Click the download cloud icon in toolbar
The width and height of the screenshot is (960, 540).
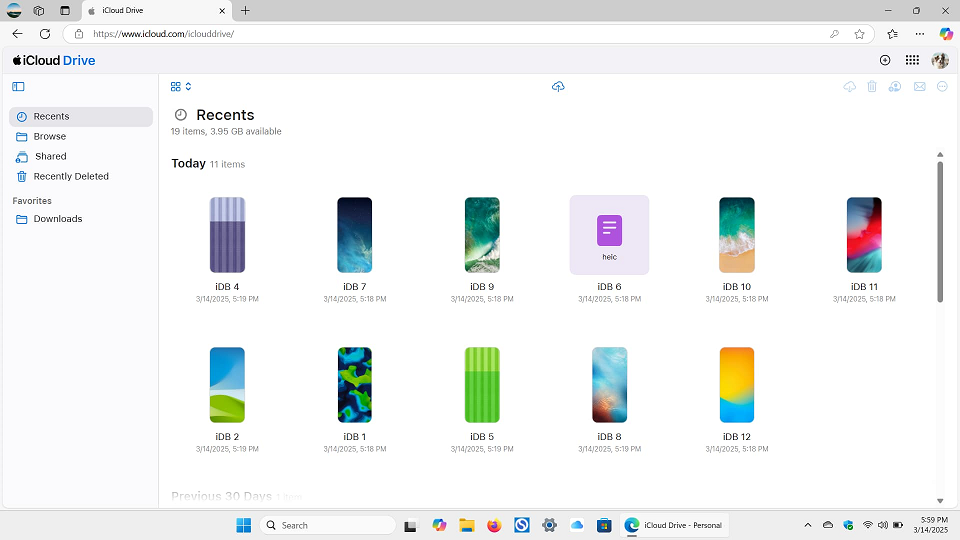(x=849, y=87)
